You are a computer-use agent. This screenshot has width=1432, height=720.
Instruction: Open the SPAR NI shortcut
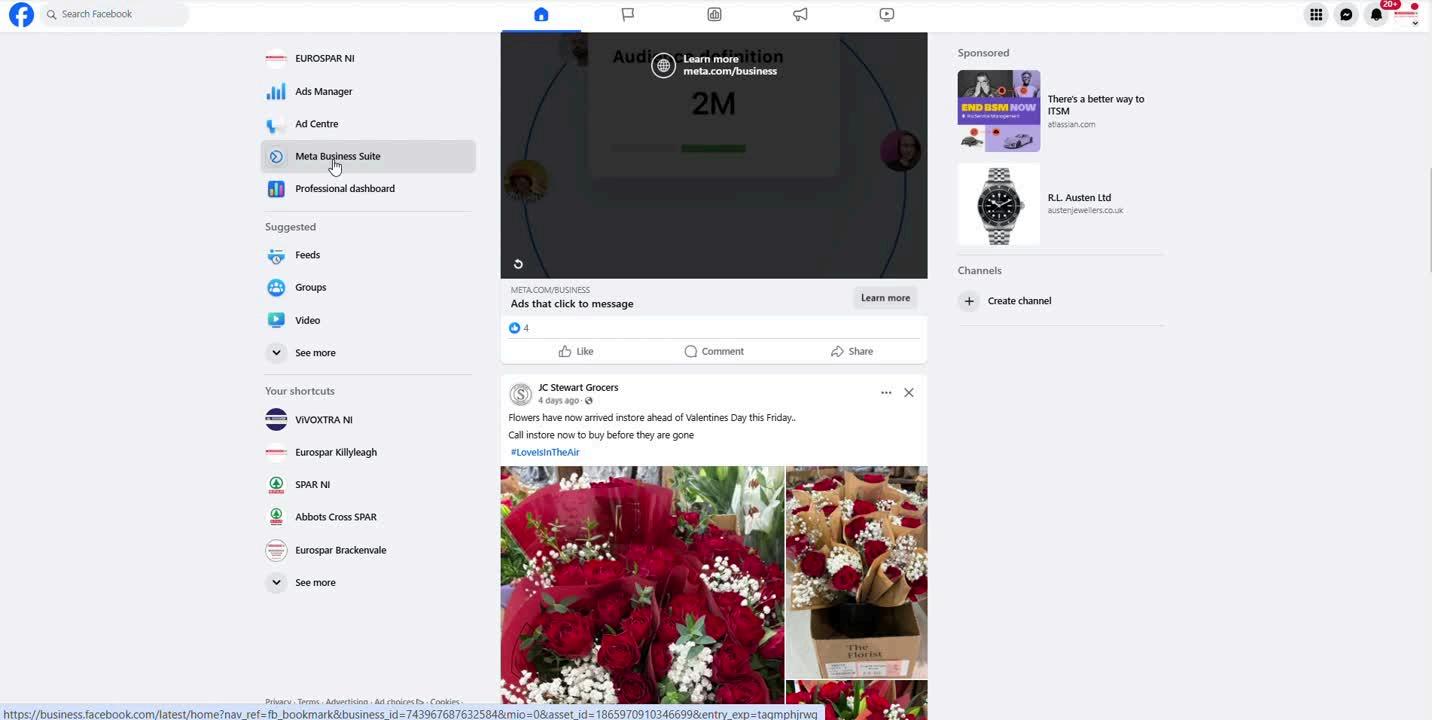(368, 484)
